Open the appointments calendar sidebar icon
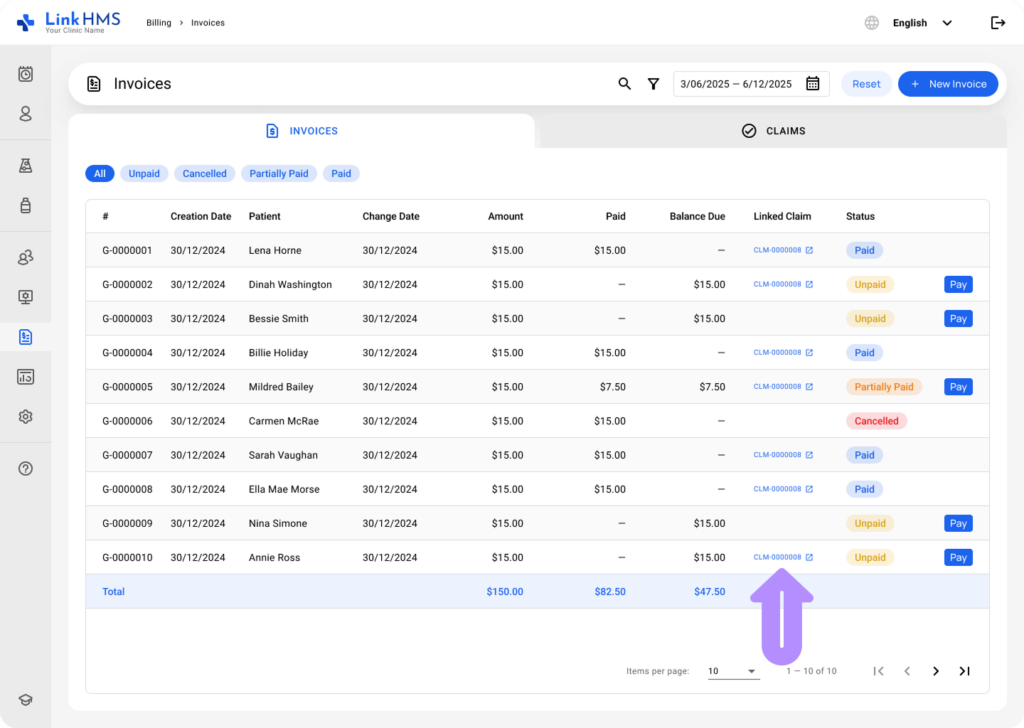The image size is (1024, 728). [25, 74]
